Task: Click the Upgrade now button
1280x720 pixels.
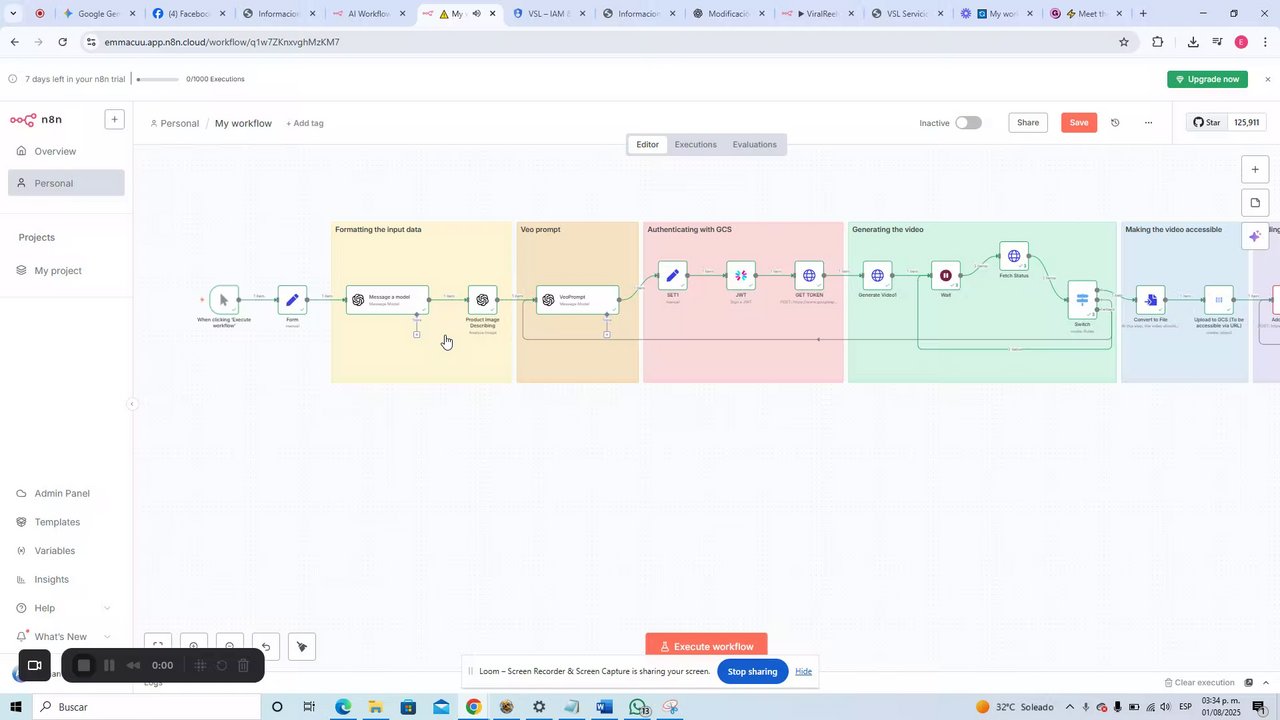Action: pos(1207,79)
